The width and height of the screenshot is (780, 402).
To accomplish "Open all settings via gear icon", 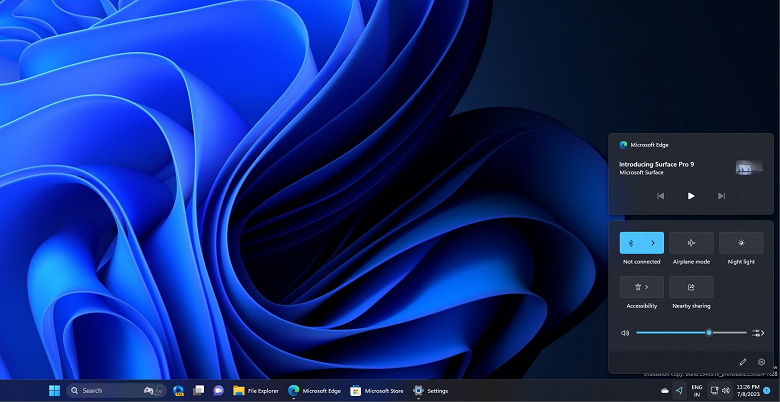I will tap(762, 361).
